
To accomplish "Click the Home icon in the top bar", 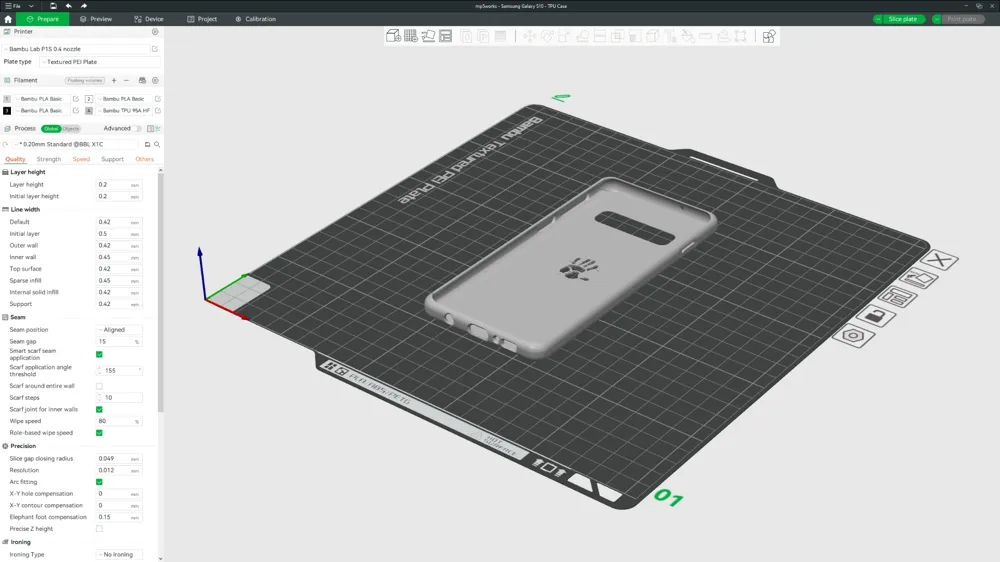I will click(8, 19).
